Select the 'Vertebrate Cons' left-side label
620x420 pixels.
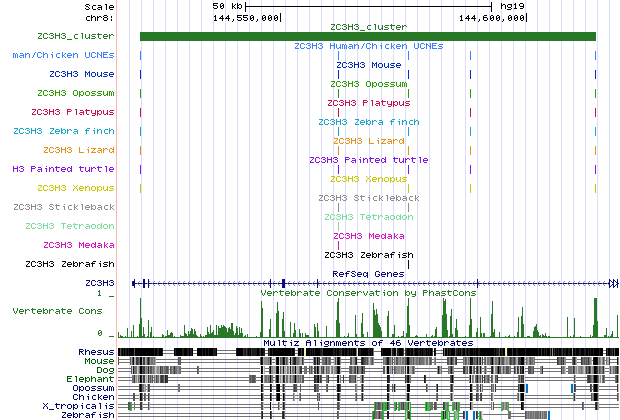click(x=57, y=311)
